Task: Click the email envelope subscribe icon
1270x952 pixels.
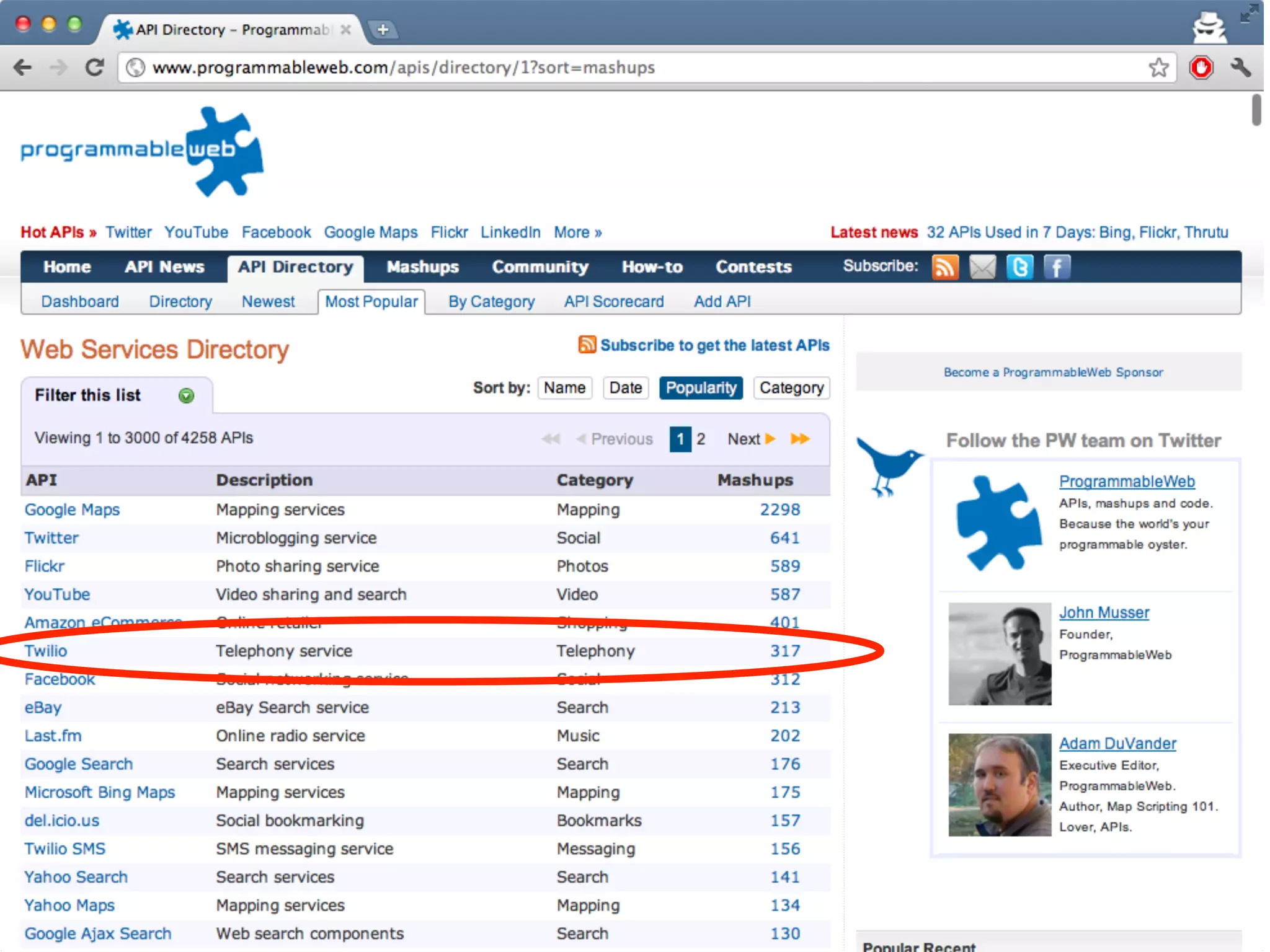Action: tap(982, 268)
